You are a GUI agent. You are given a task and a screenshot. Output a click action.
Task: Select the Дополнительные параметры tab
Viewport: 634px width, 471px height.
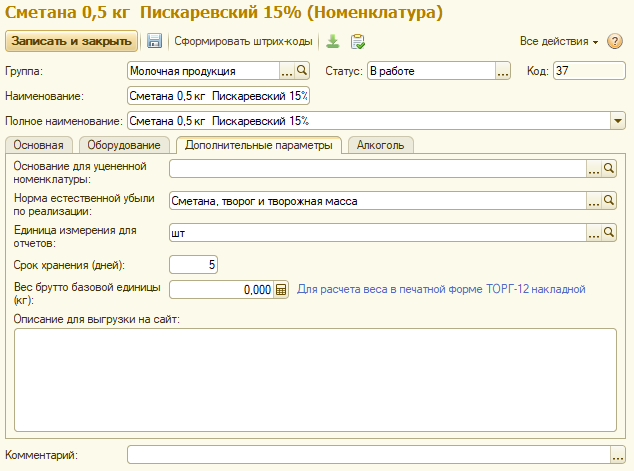[259, 145]
